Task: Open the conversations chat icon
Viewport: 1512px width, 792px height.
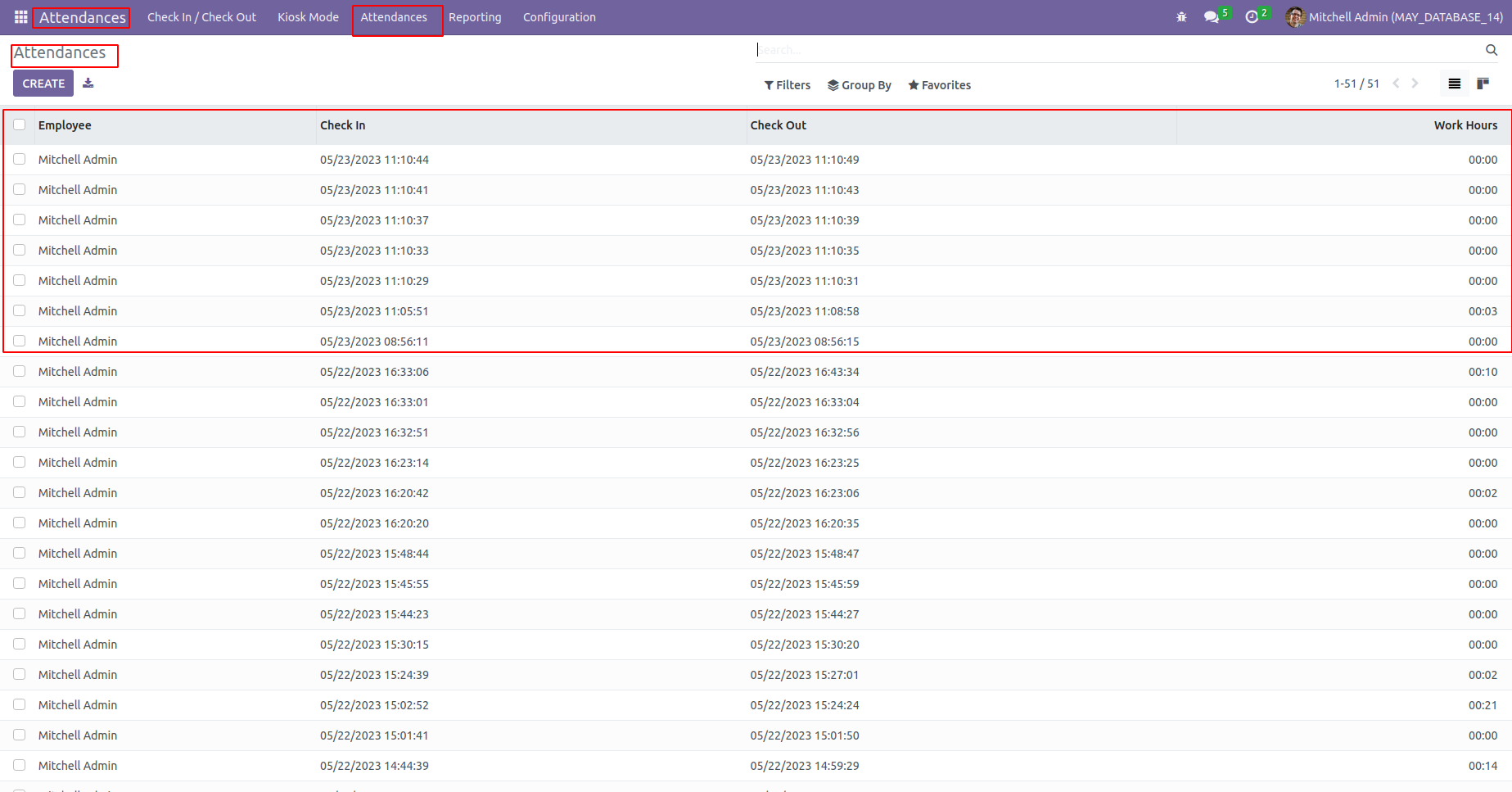Action: [1211, 17]
